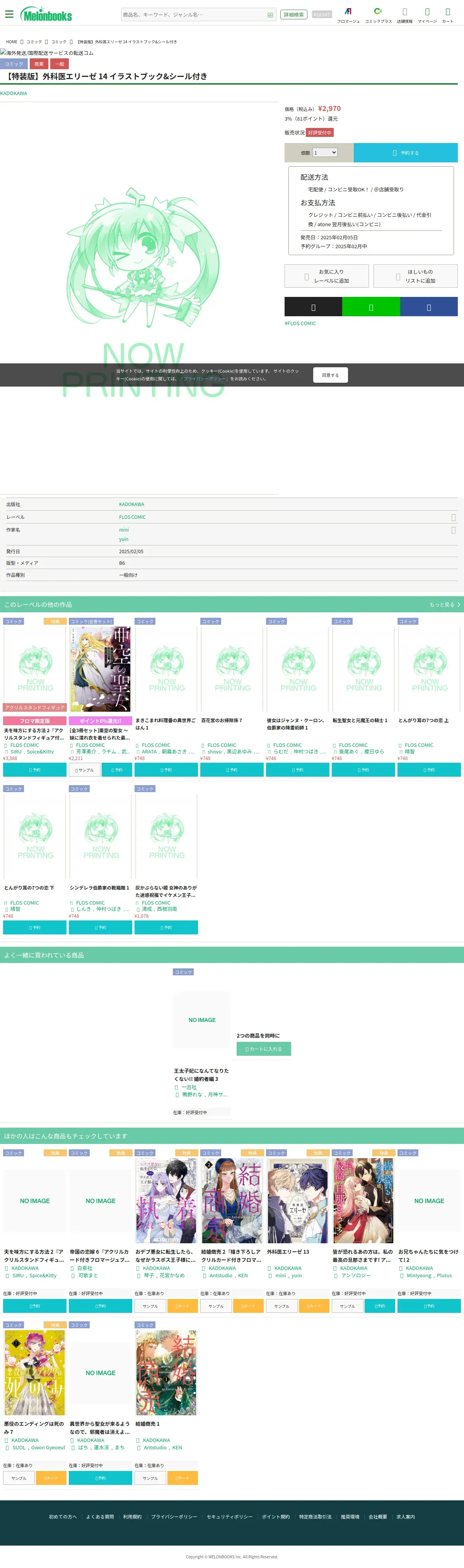Screen dimensions: 464x1568
Task: Click the red 一般 tag above the title
Action: point(60,64)
